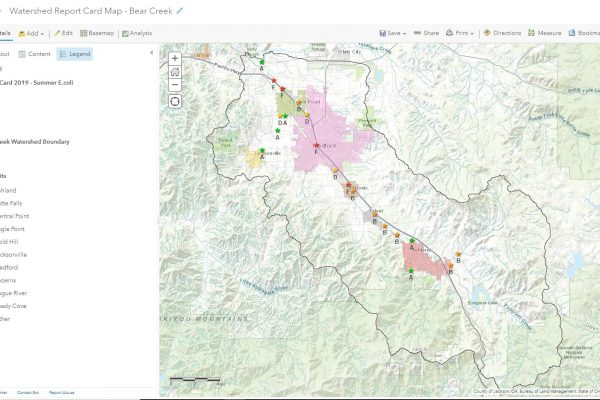Open the Analysis tool
Image resolution: width=600 pixels, height=400 pixels.
coord(137,33)
